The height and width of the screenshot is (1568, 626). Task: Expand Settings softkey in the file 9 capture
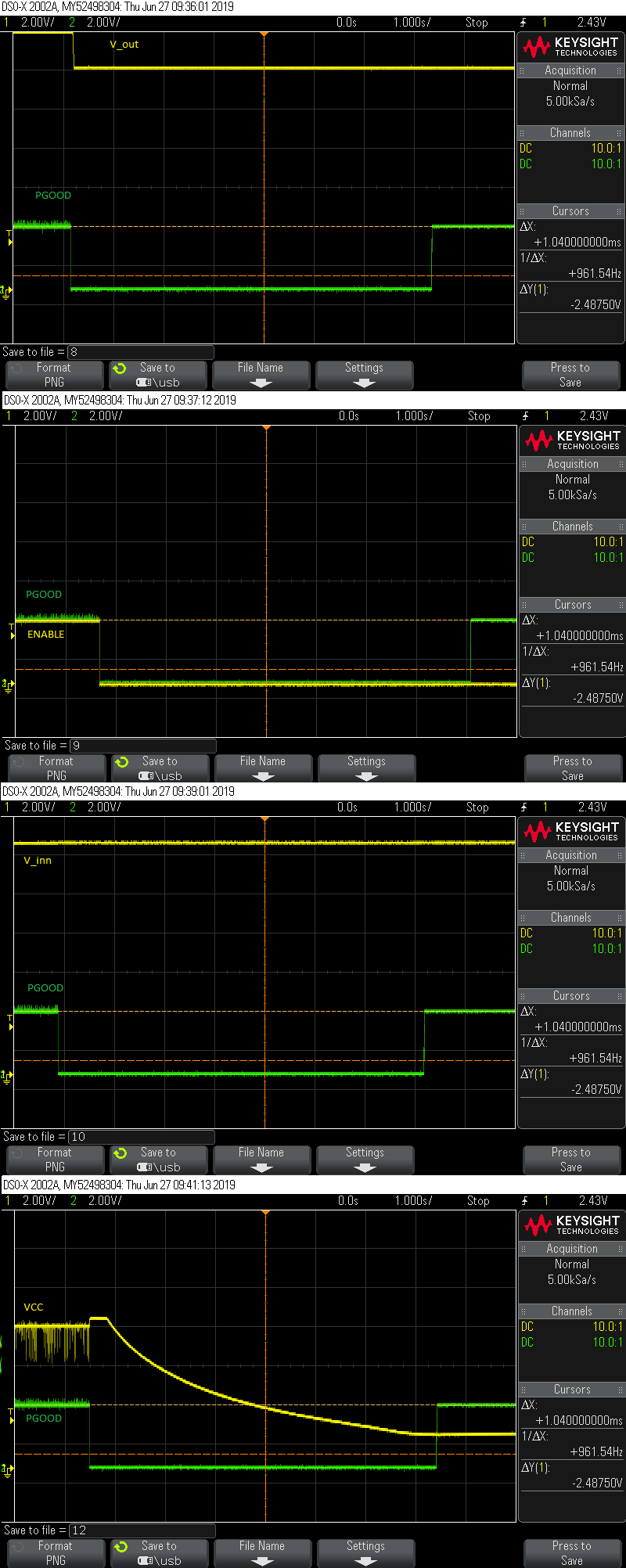[366, 768]
